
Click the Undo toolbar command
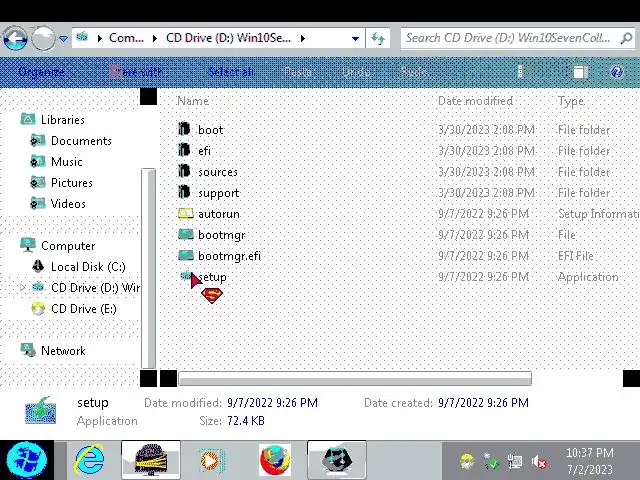point(356,72)
